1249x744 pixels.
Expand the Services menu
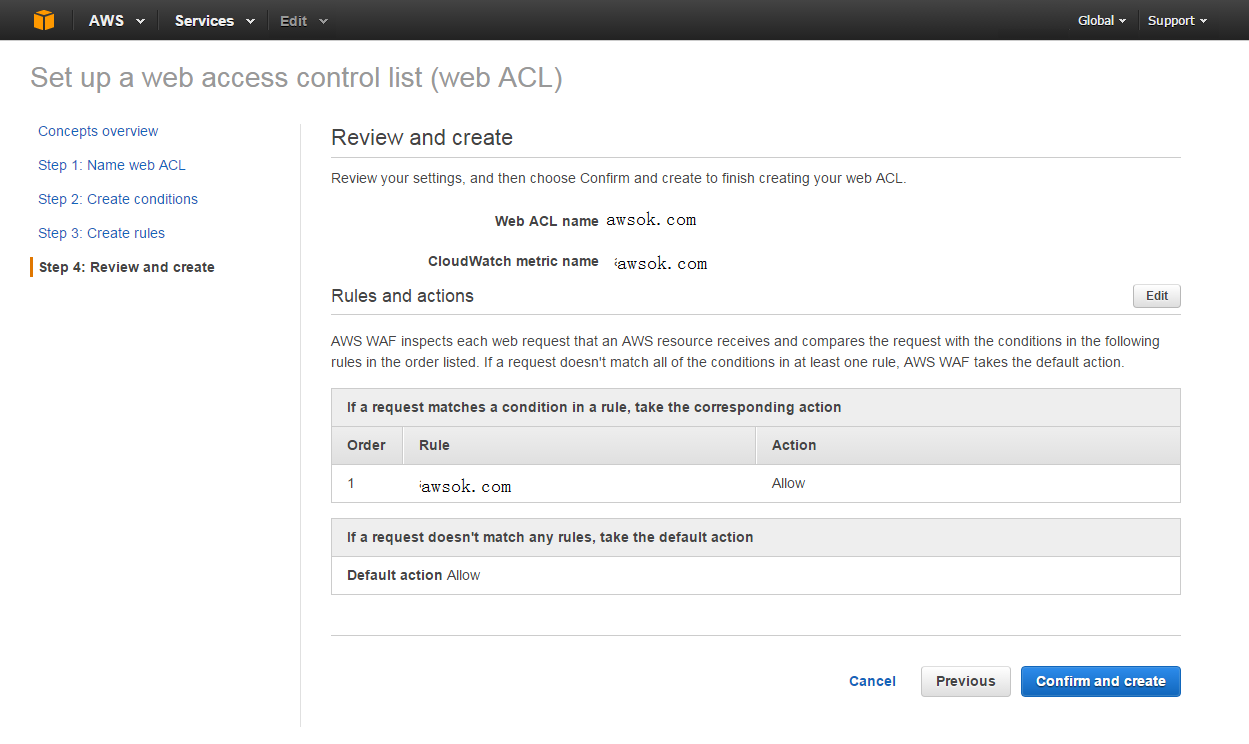(214, 20)
